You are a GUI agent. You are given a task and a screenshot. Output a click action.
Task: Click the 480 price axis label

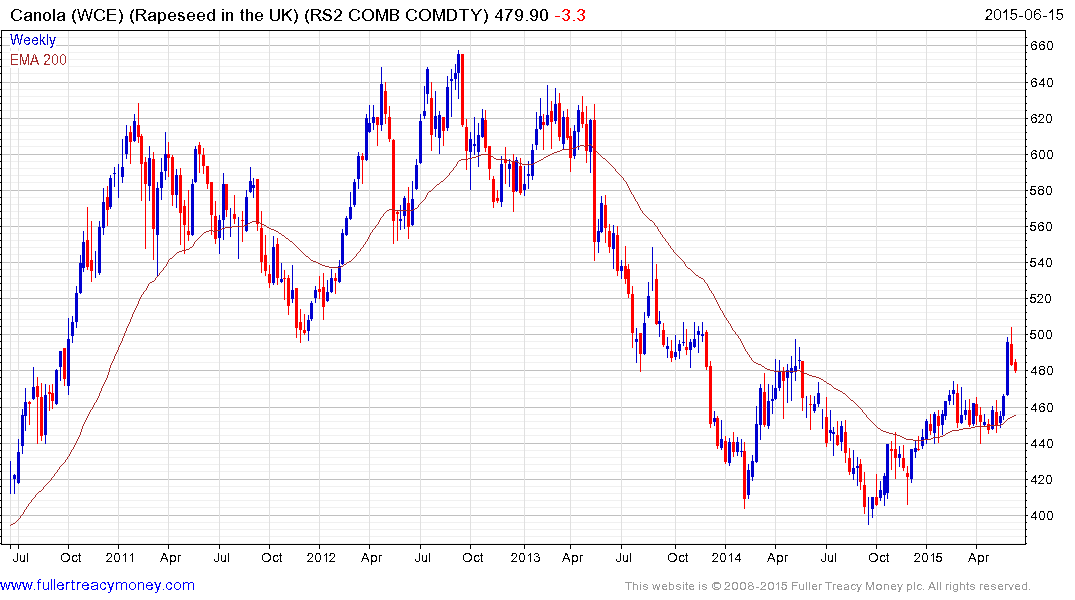pyautogui.click(x=1042, y=371)
